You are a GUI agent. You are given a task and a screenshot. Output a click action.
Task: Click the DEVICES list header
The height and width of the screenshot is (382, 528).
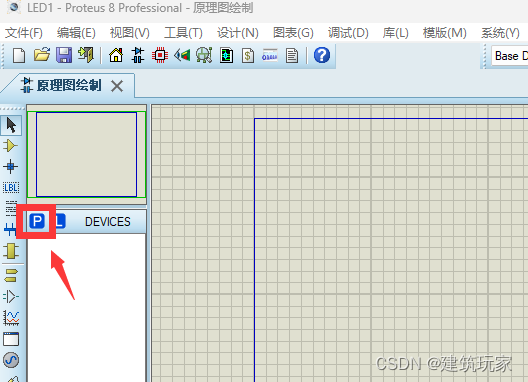pos(107,222)
